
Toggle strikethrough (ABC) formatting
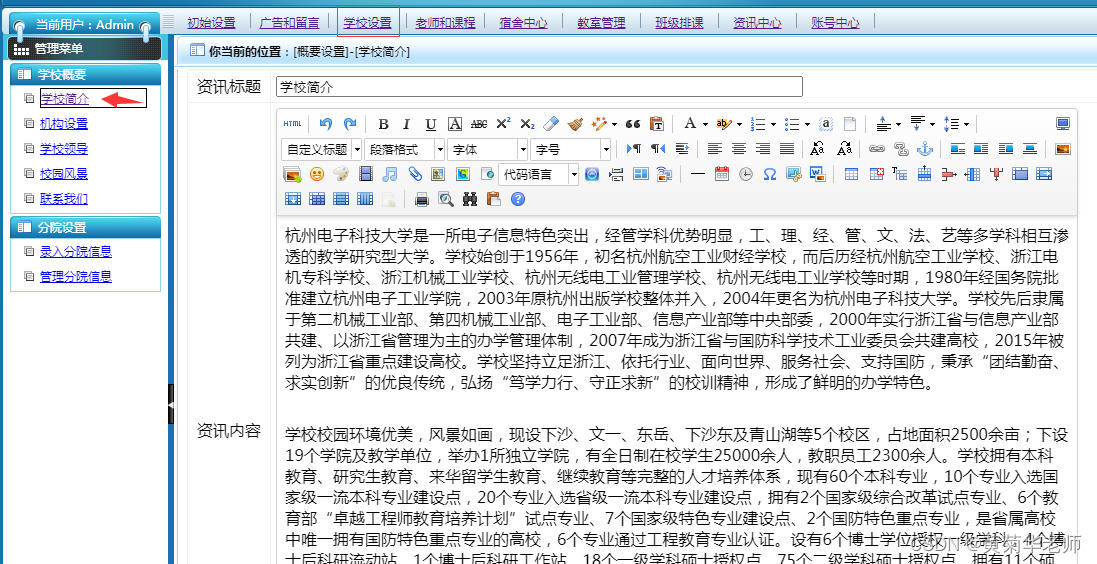[479, 124]
